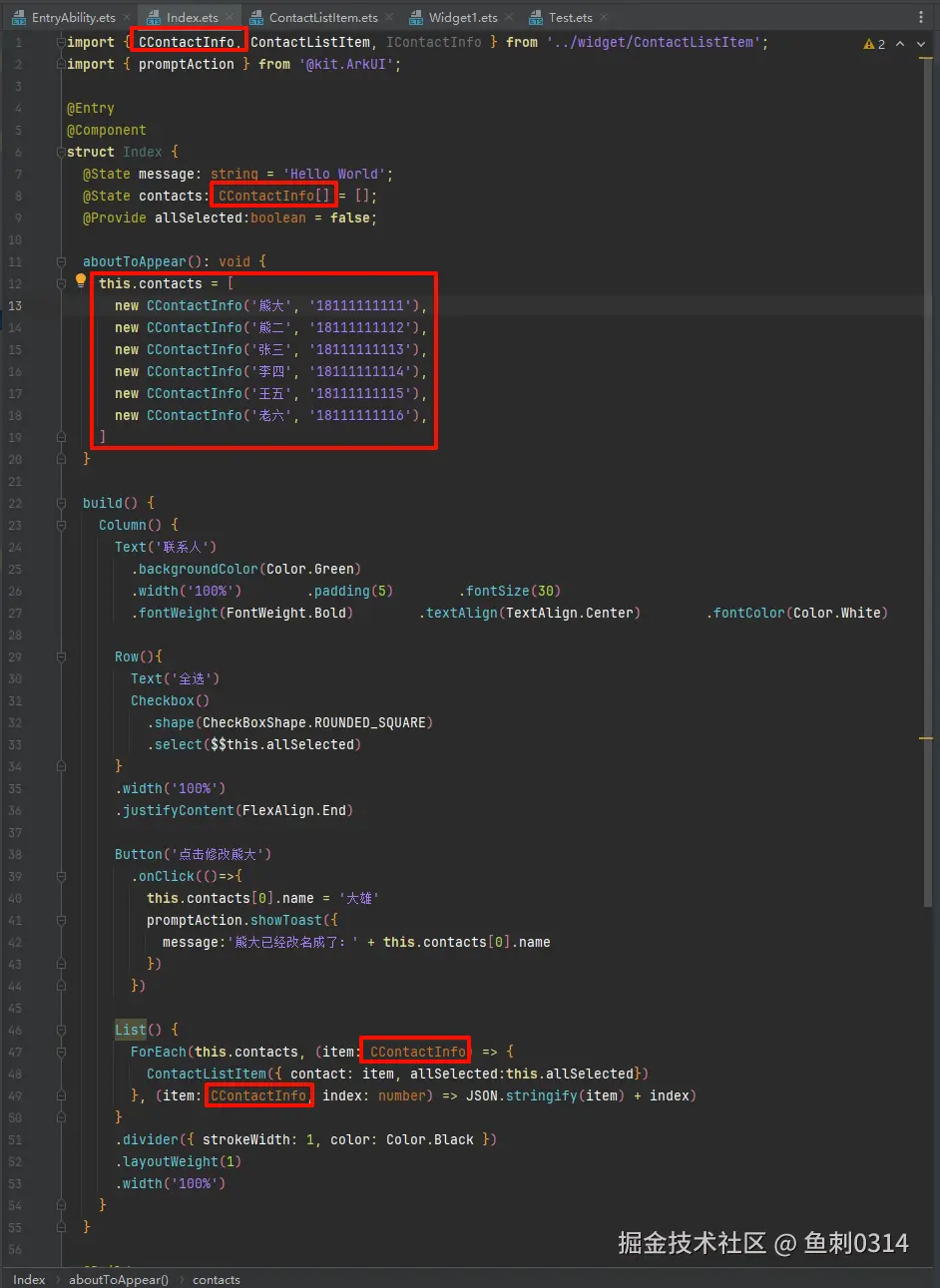The image size is (940, 1288).
Task: Click the '../widget/ContactListItem' import path
Action: tap(655, 42)
